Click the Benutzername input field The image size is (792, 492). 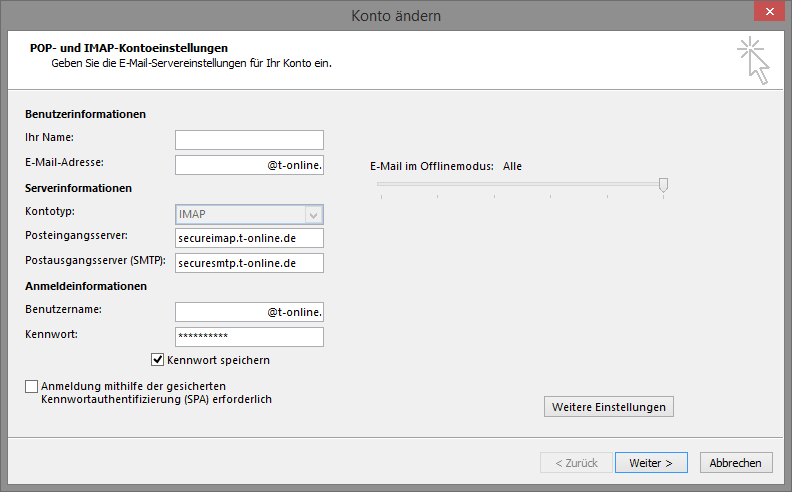pos(249,312)
